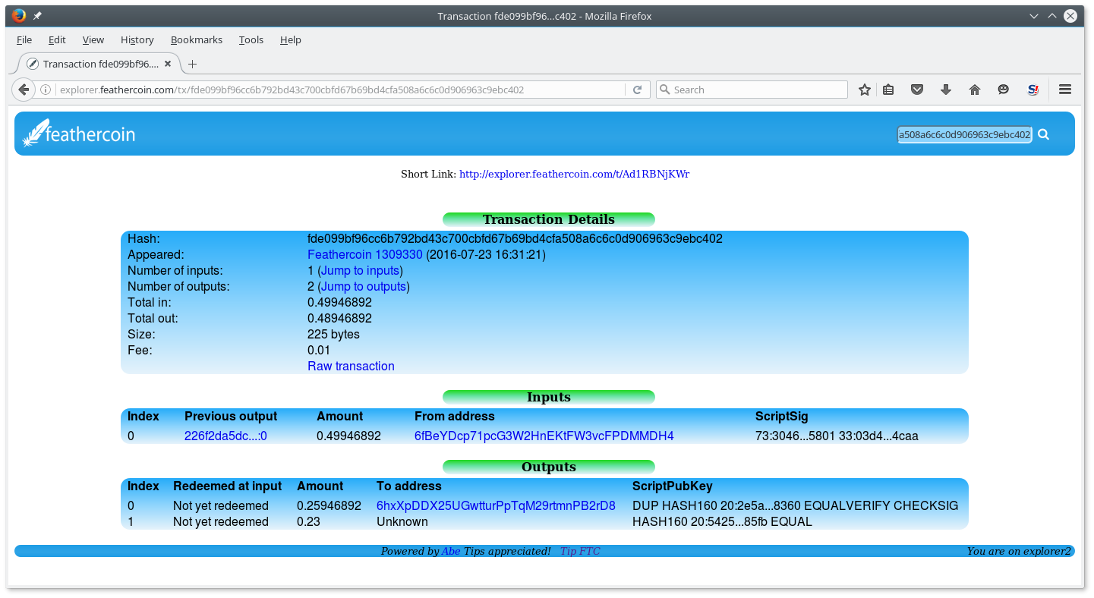Click the Fee value 0.01
The image size is (1094, 598).
point(319,350)
